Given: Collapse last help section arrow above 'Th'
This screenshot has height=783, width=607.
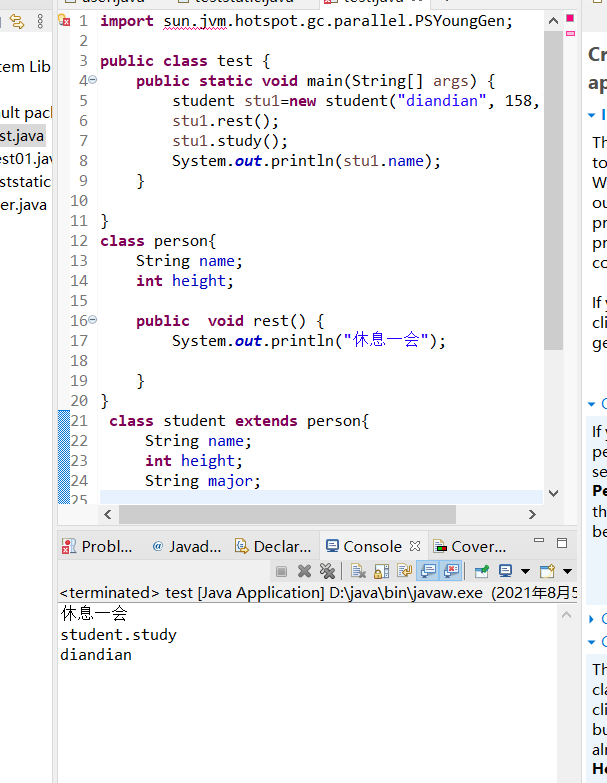Looking at the screenshot, I should [x=592, y=642].
